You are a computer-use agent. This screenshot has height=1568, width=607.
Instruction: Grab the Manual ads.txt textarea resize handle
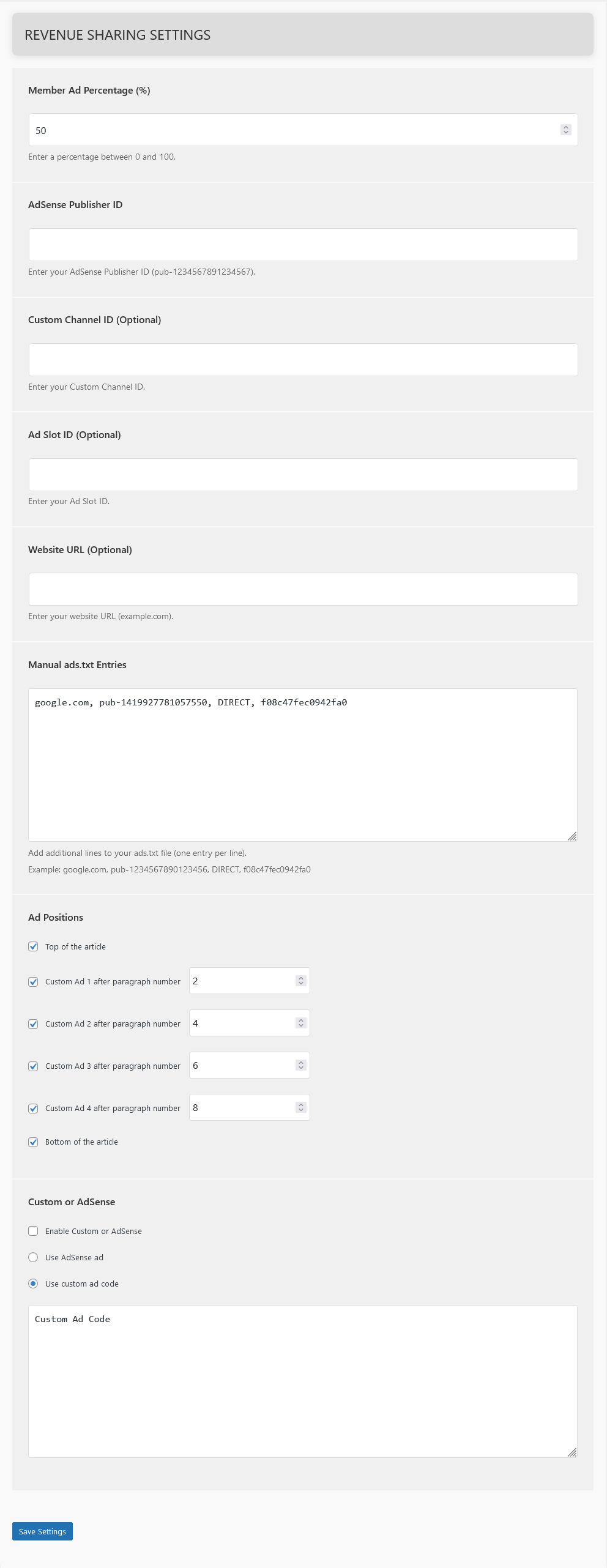572,836
